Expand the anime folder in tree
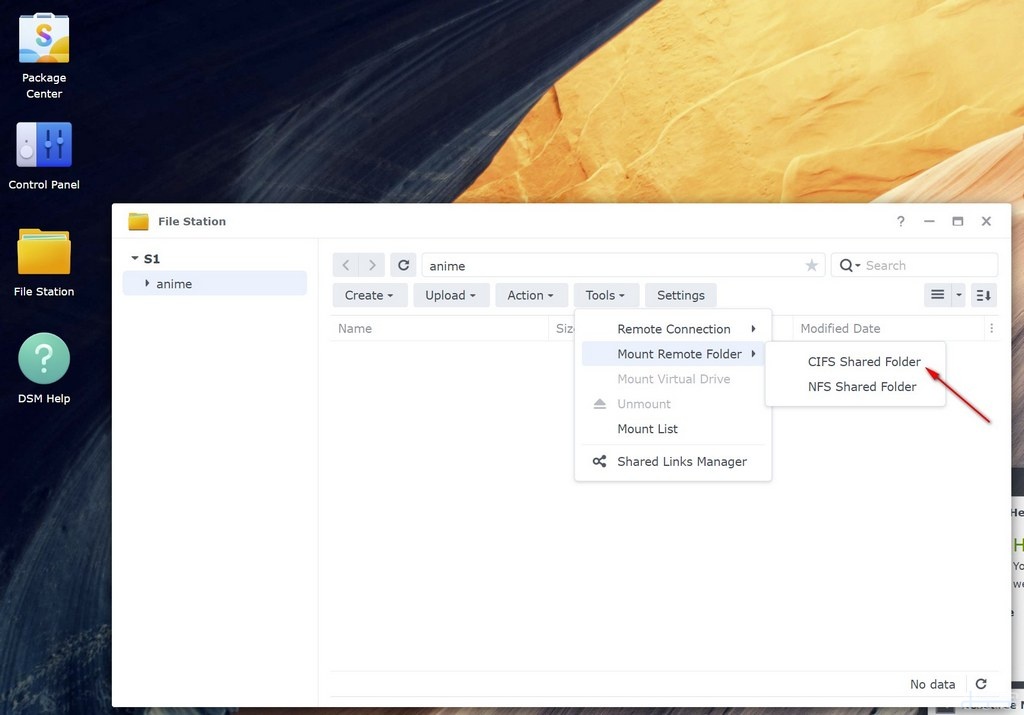 click(147, 284)
